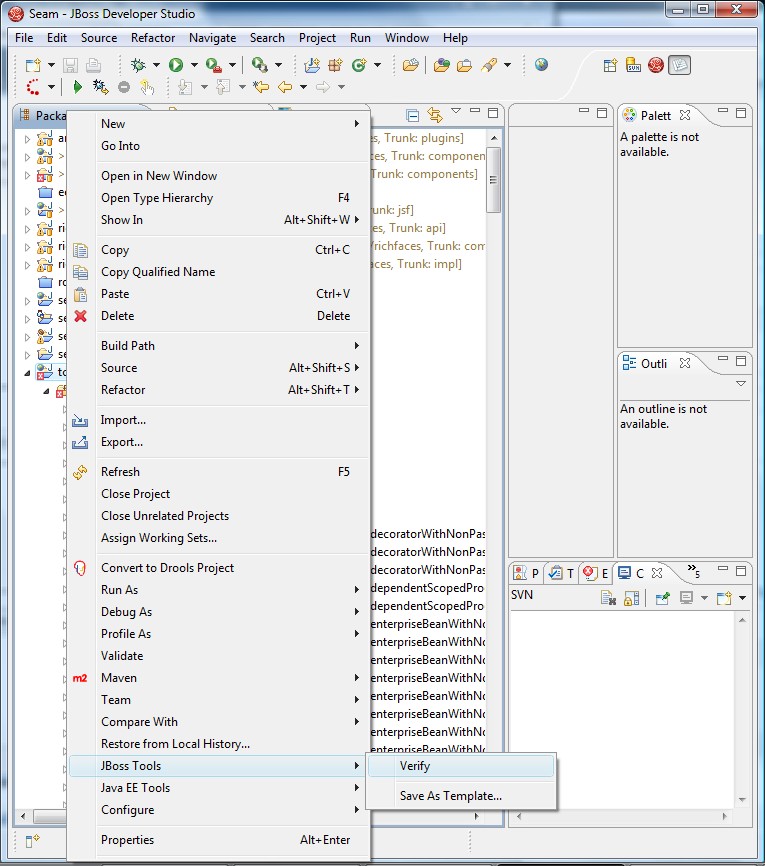The height and width of the screenshot is (866, 765).
Task: Click the Open Perspective icon
Action: 610,65
